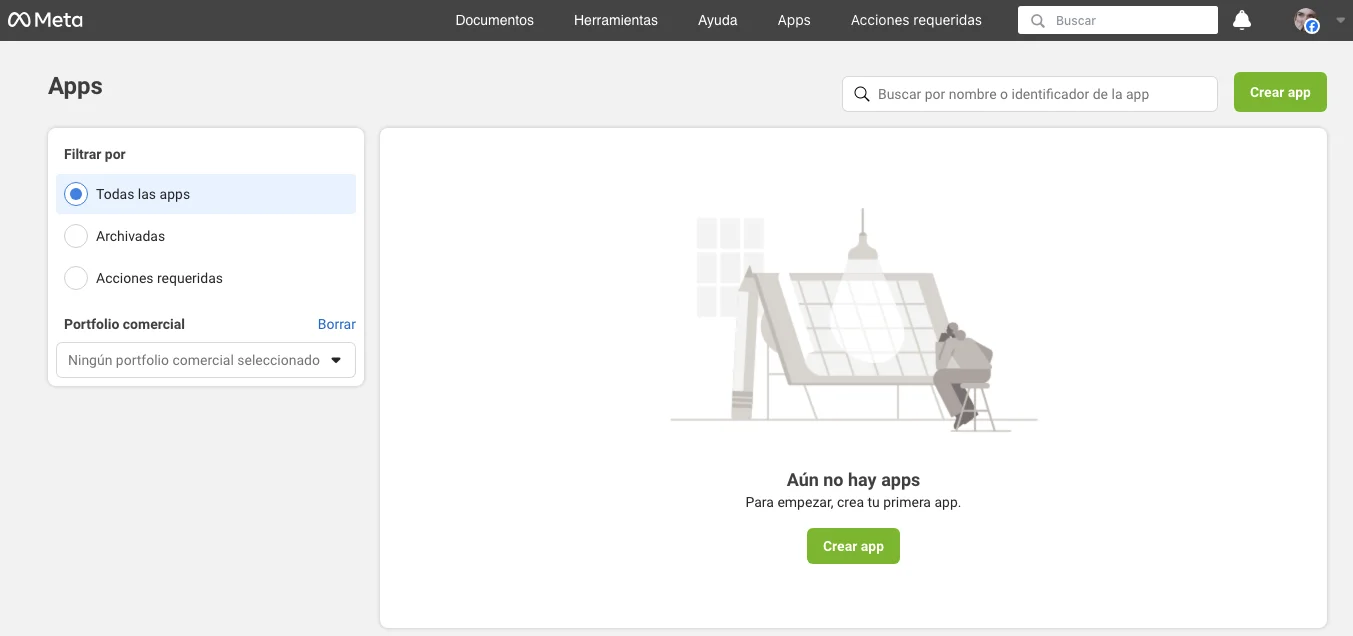
Task: Click the Borrar link
Action: click(337, 324)
